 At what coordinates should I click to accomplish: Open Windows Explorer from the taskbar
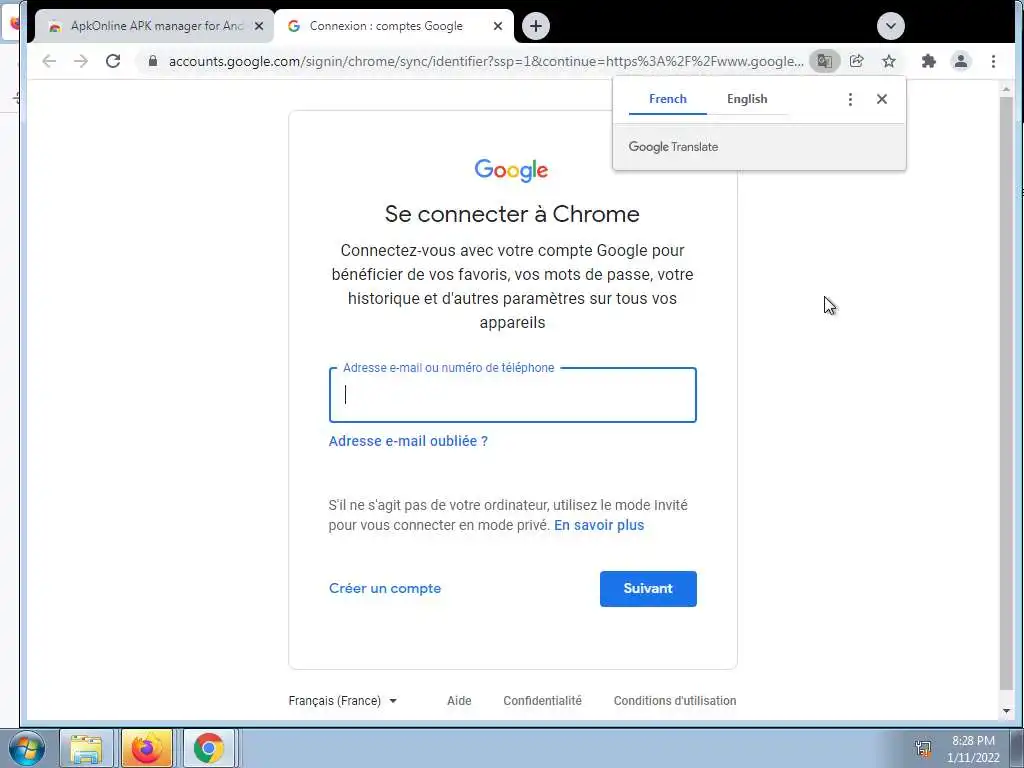86,748
